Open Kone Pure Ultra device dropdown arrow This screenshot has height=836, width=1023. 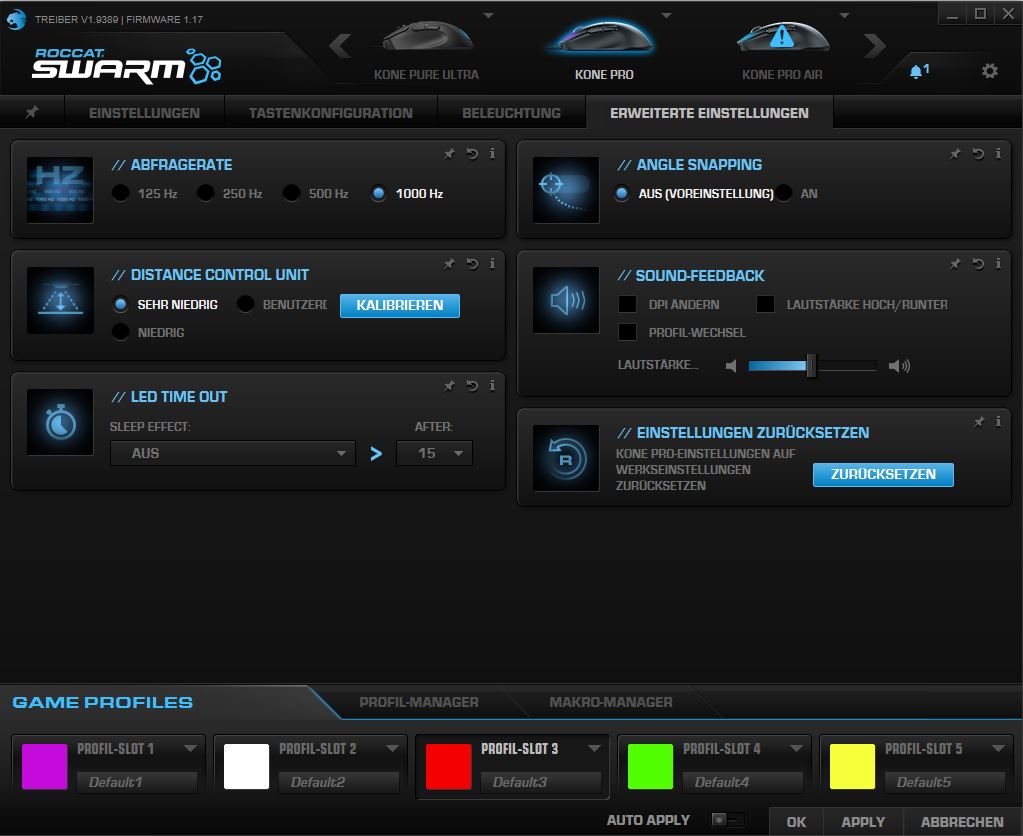pos(488,16)
